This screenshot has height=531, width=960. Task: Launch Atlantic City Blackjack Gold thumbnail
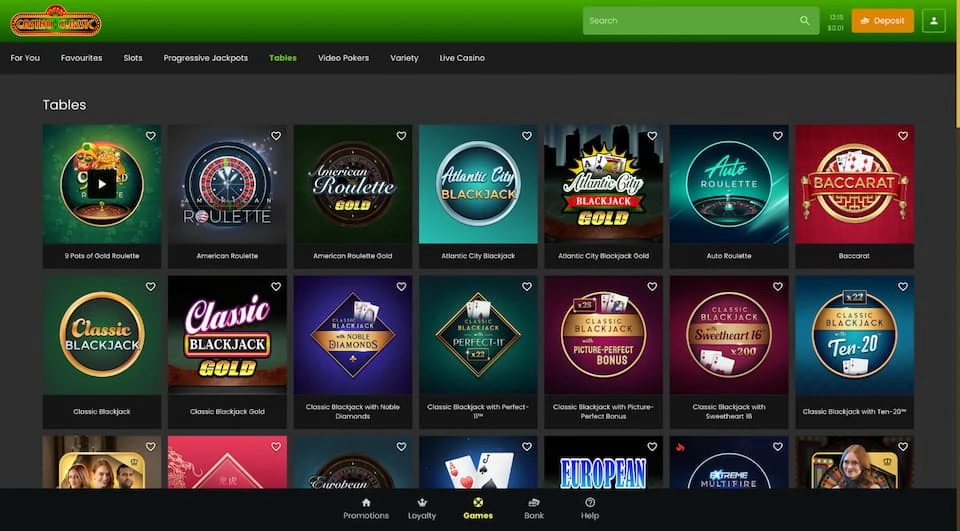tap(603, 184)
